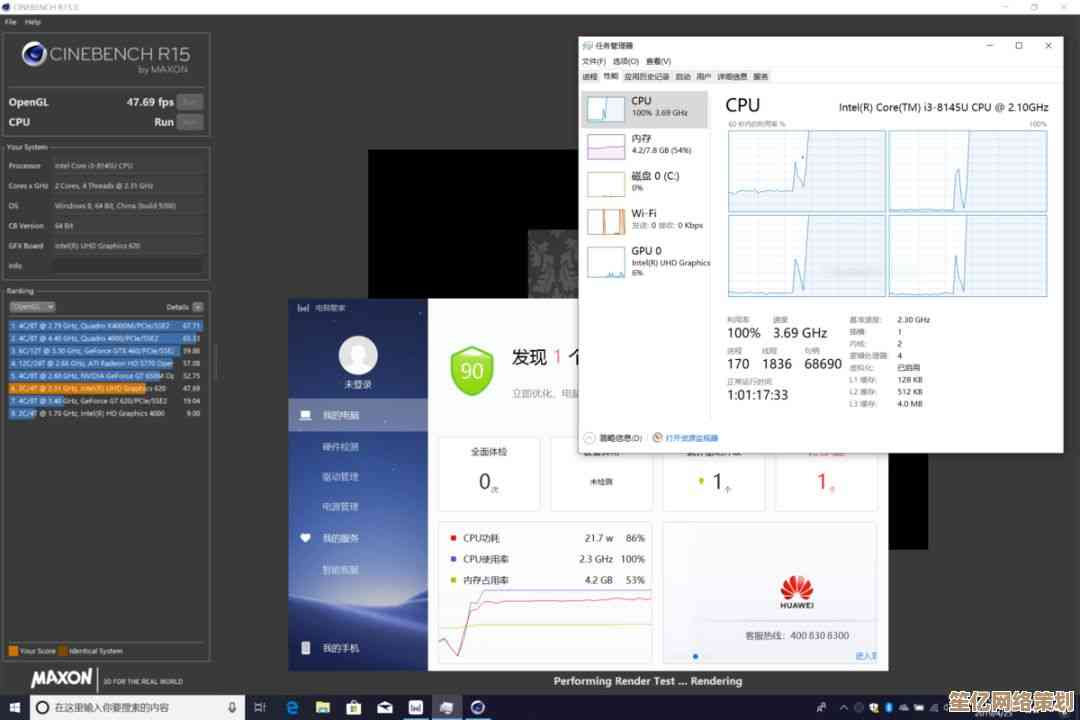
Task: Open Microsoft Edge from the taskbar
Action: (290, 708)
